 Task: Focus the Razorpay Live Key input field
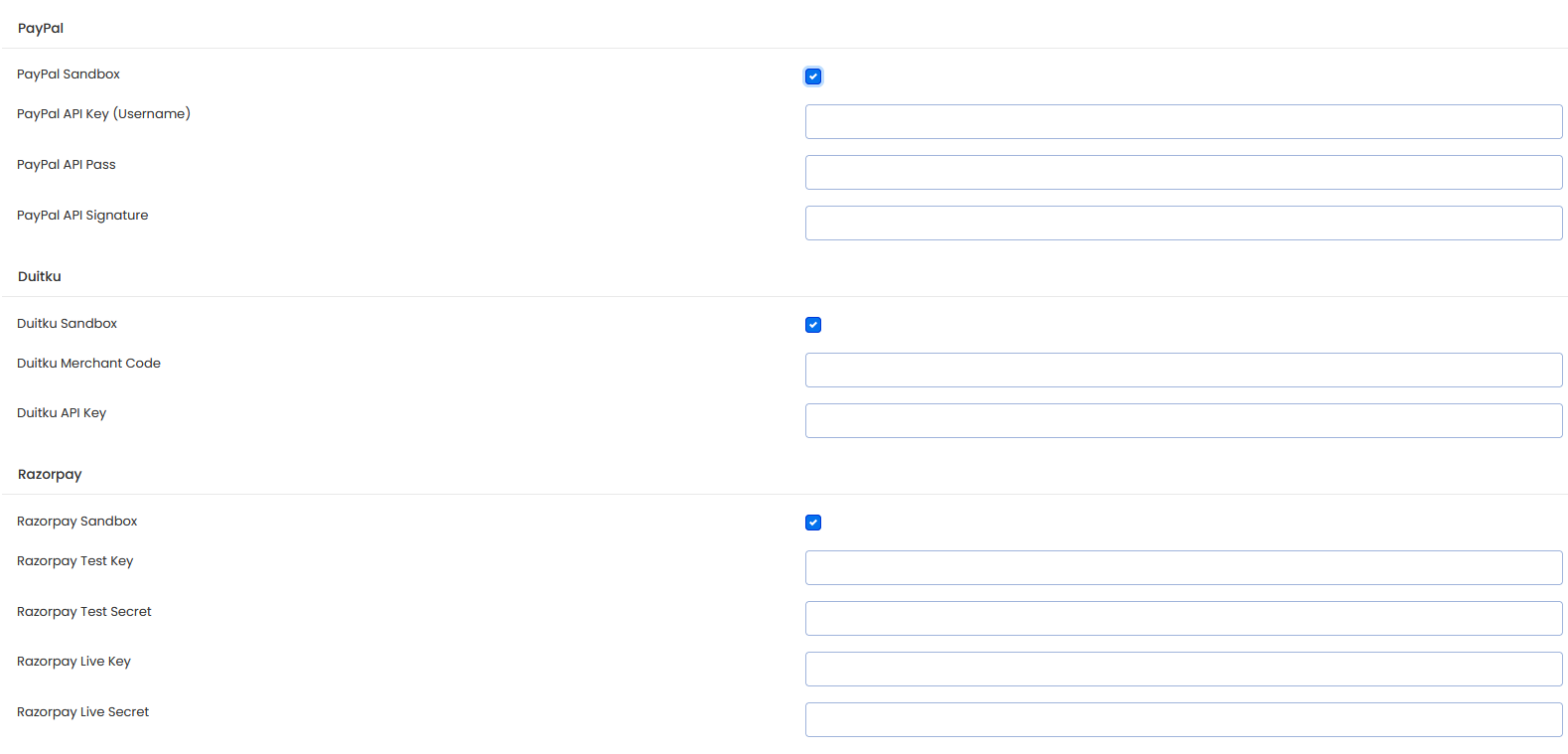coord(1183,669)
